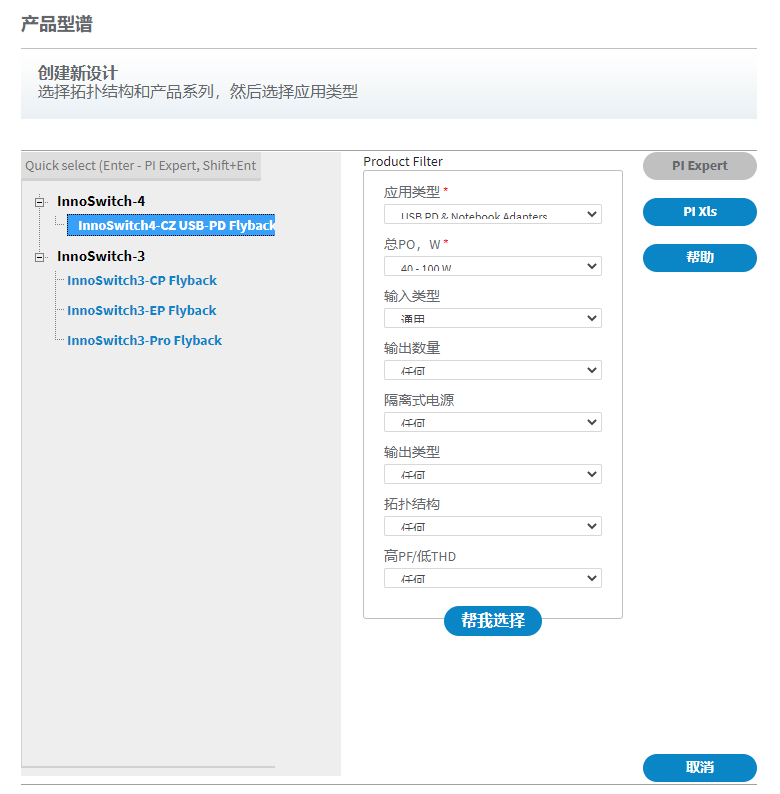Screen dimensions: 780x794
Task: Click the InnoSwitch-3 family label
Action: tap(101, 257)
